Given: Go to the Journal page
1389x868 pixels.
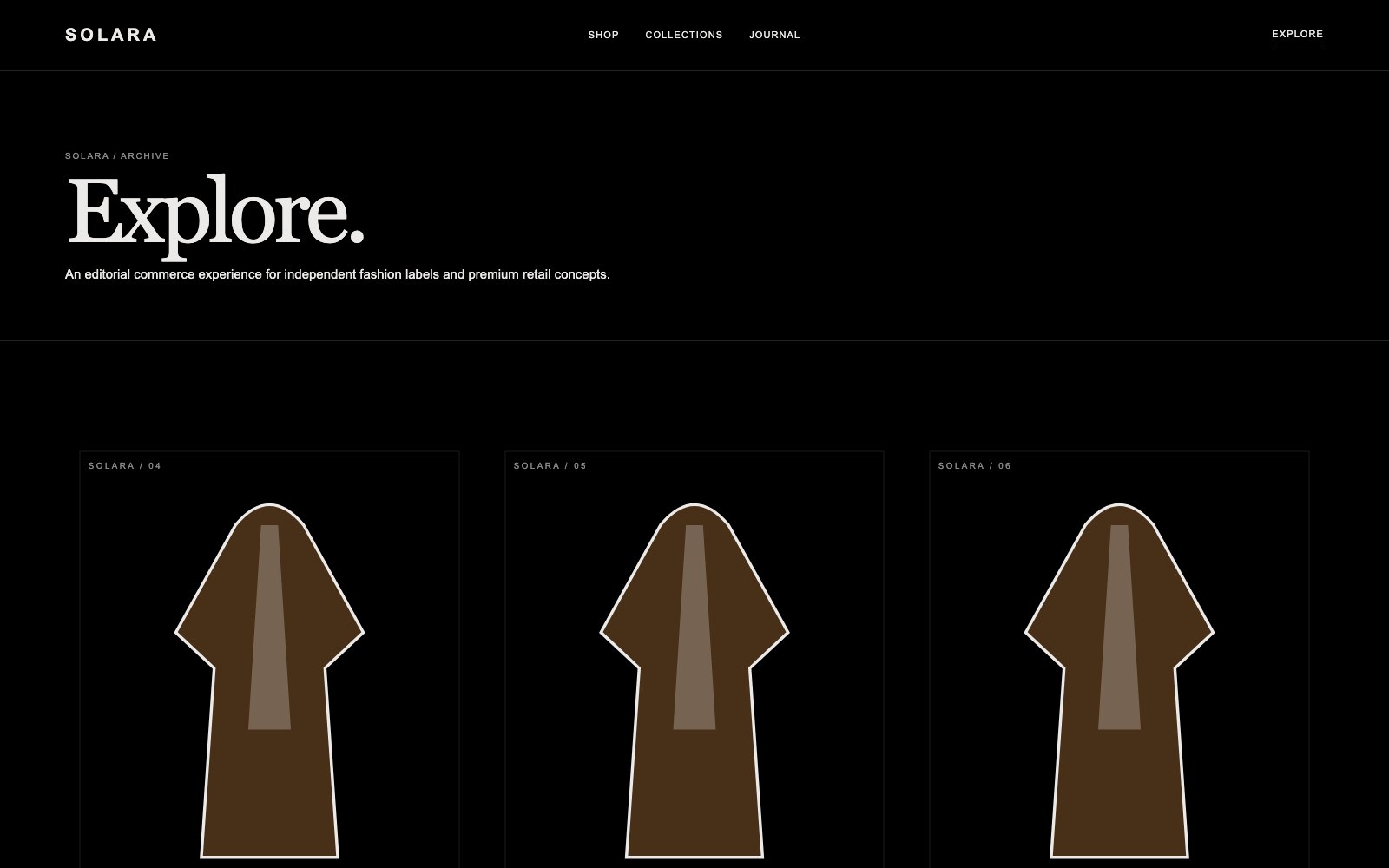Looking at the screenshot, I should tap(774, 35).
